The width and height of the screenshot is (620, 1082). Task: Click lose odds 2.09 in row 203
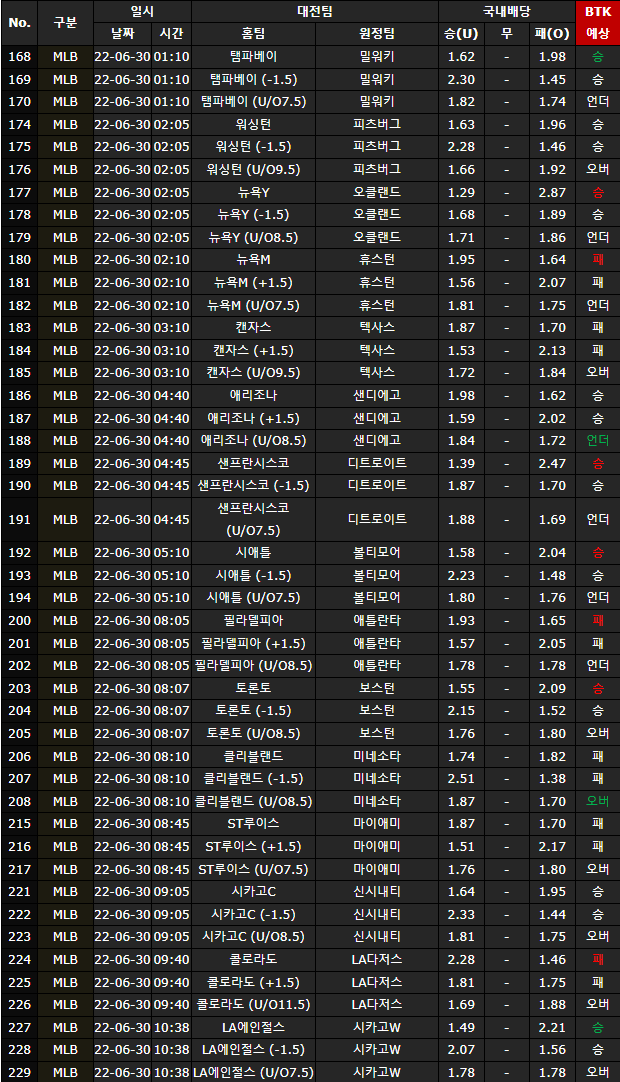coord(552,689)
